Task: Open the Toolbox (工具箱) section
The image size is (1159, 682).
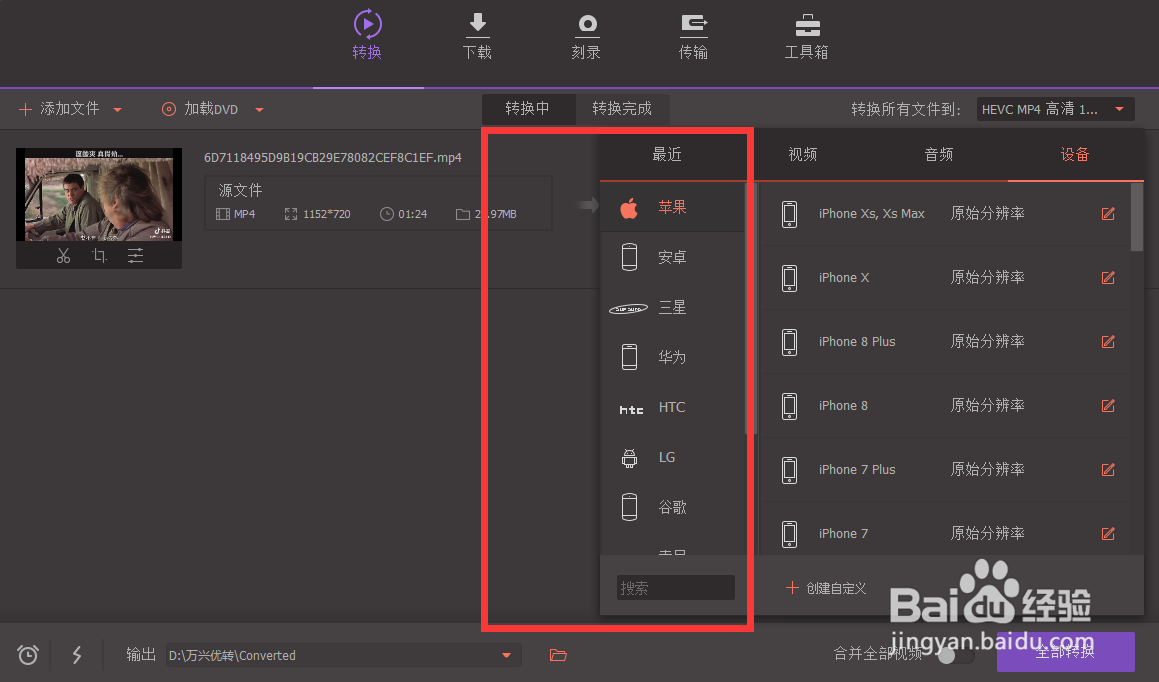Action: click(x=806, y=35)
